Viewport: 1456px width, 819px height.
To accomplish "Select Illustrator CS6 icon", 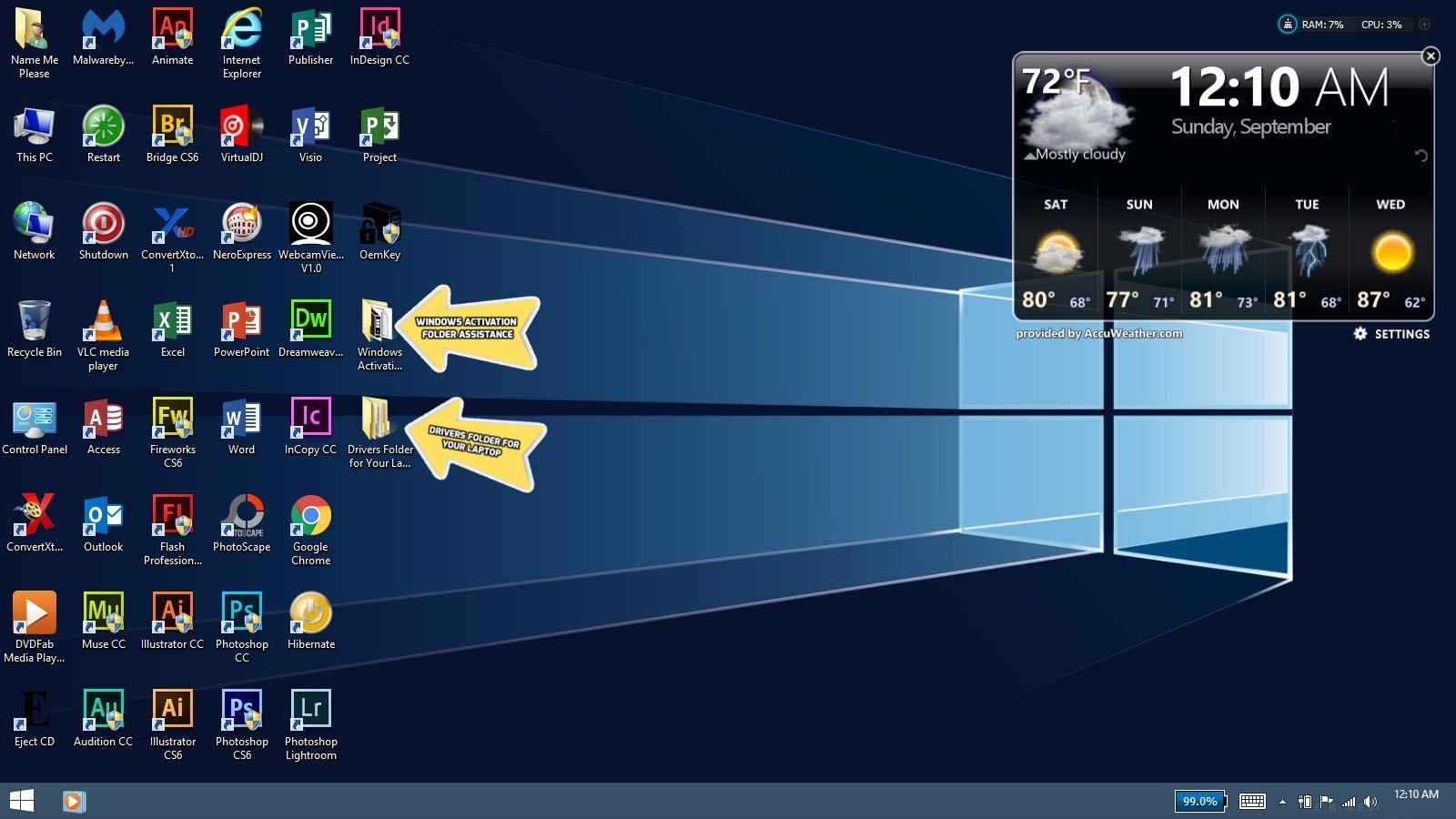I will pos(172,725).
